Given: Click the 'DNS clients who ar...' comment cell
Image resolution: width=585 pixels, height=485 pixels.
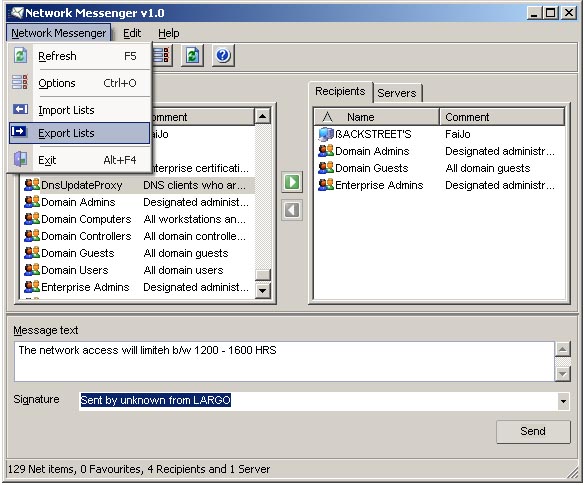Looking at the screenshot, I should click(x=194, y=185).
